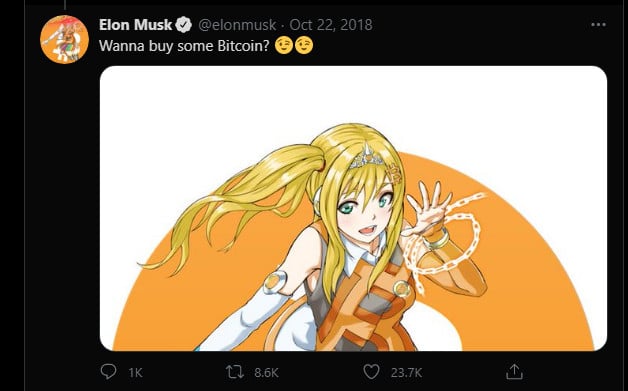
Task: Click the character's tiara in the image
Action: coord(366,158)
